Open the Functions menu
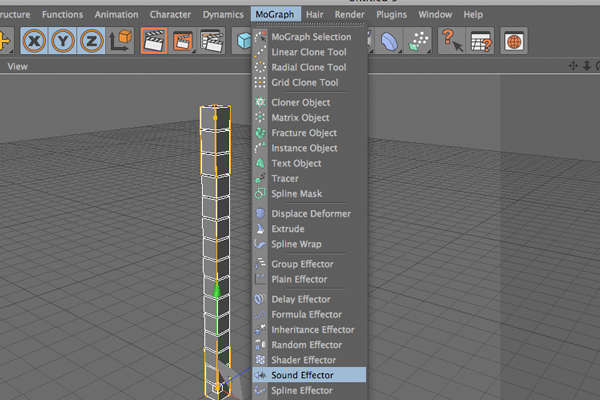600x400 pixels. pyautogui.click(x=62, y=15)
